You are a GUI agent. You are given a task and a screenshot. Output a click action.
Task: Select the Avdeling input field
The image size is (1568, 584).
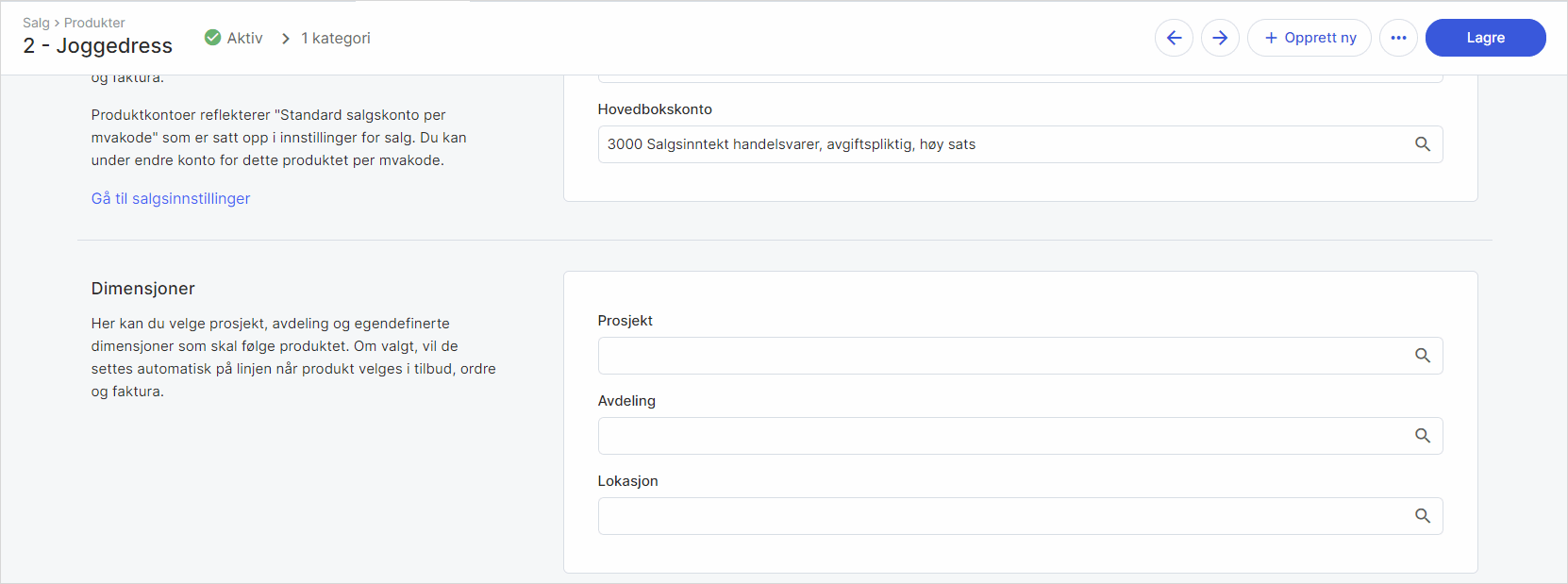(x=1000, y=436)
